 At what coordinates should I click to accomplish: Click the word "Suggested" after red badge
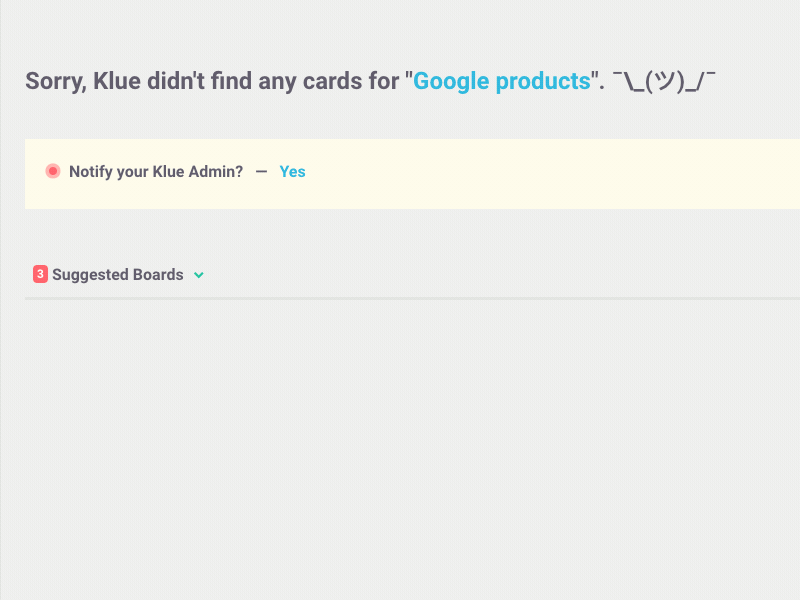coord(90,275)
